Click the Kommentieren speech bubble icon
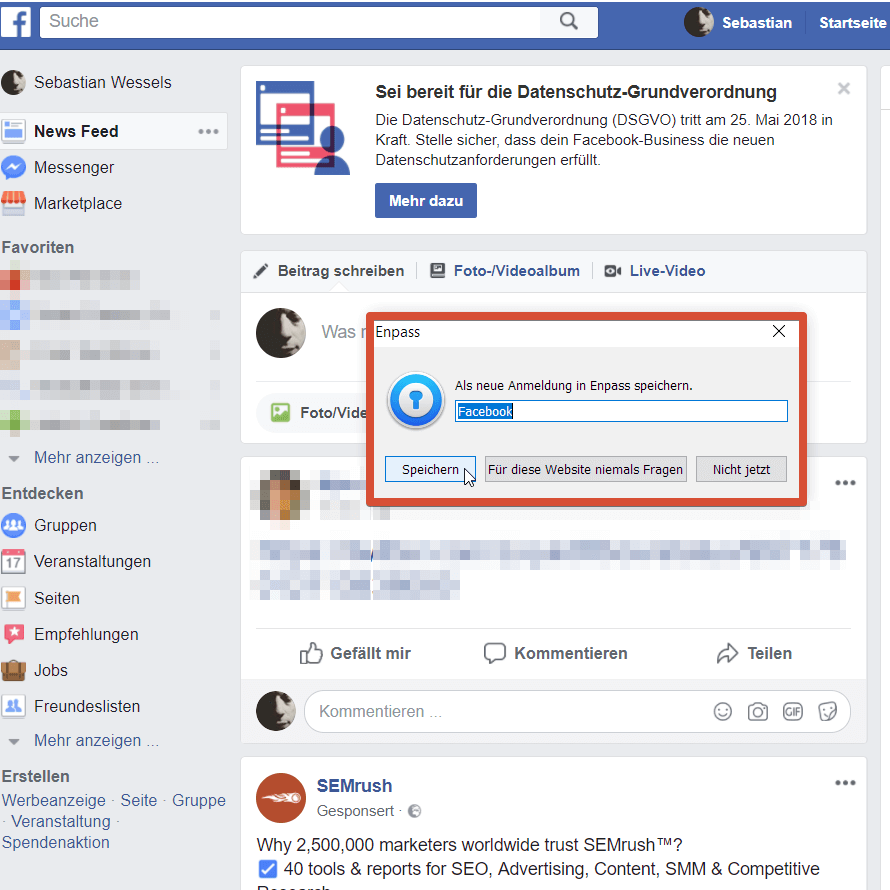890x890 pixels. (x=494, y=653)
